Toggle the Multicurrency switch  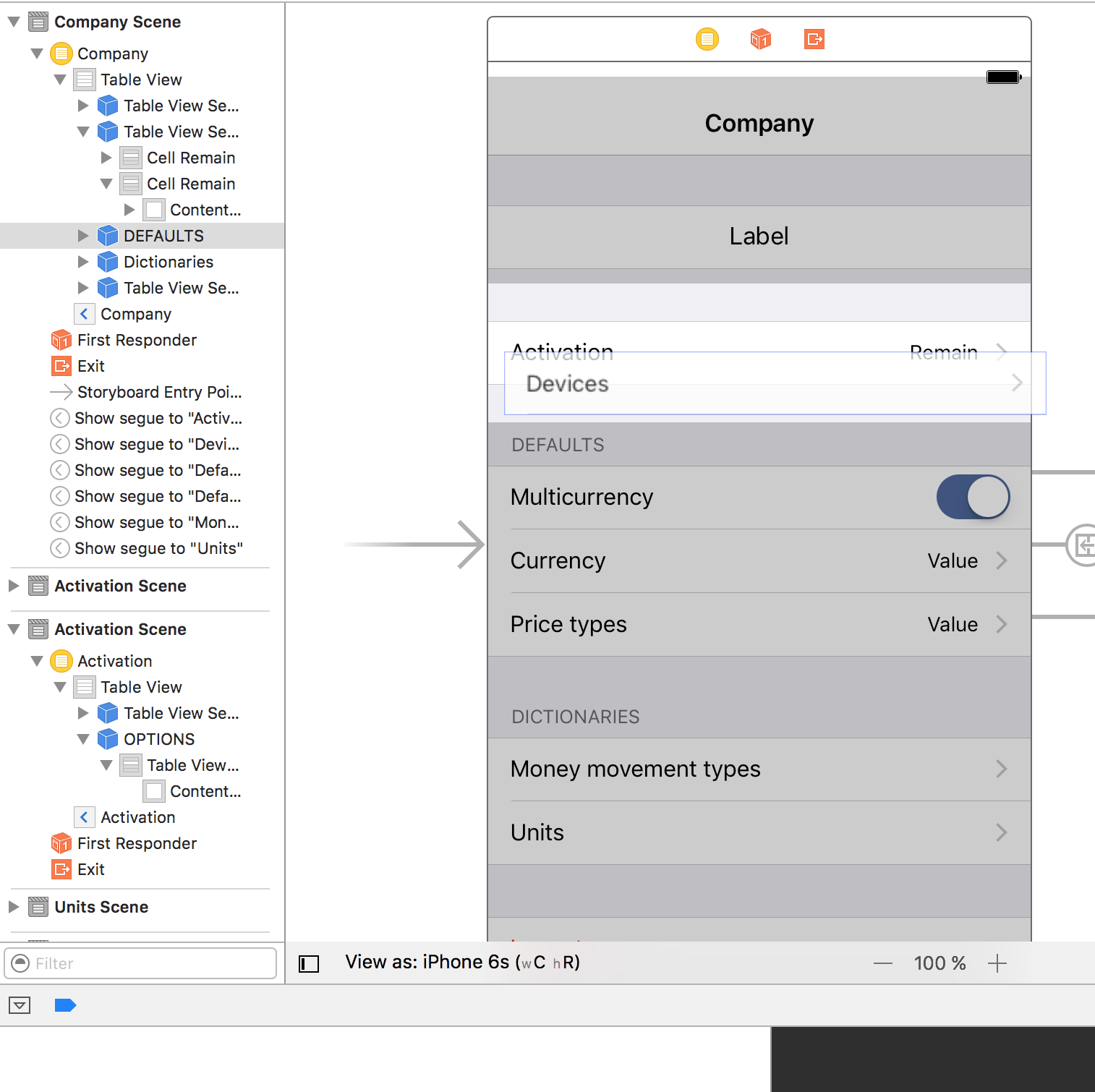pyautogui.click(x=973, y=497)
